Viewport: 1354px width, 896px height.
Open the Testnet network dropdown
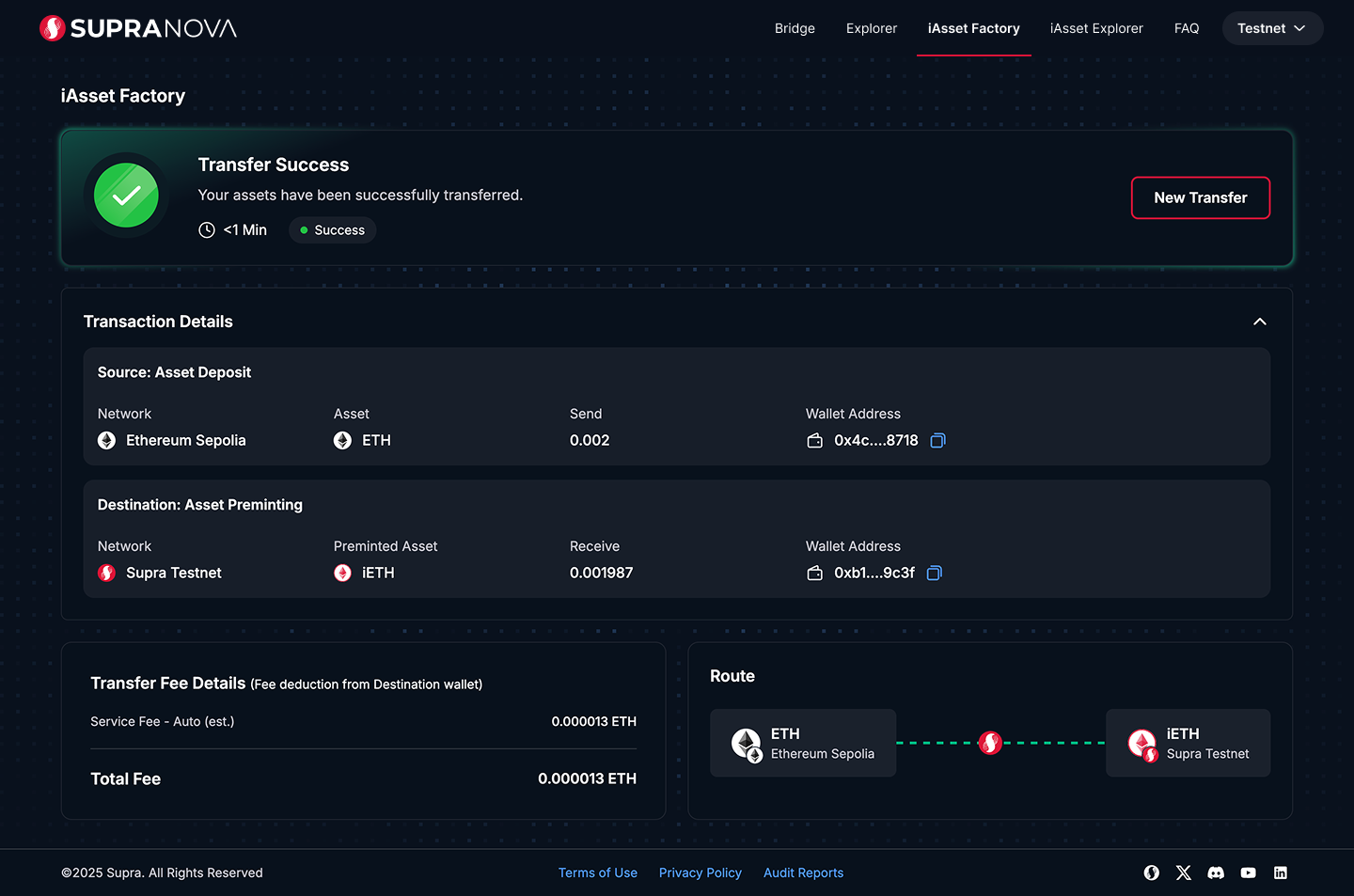[1272, 28]
